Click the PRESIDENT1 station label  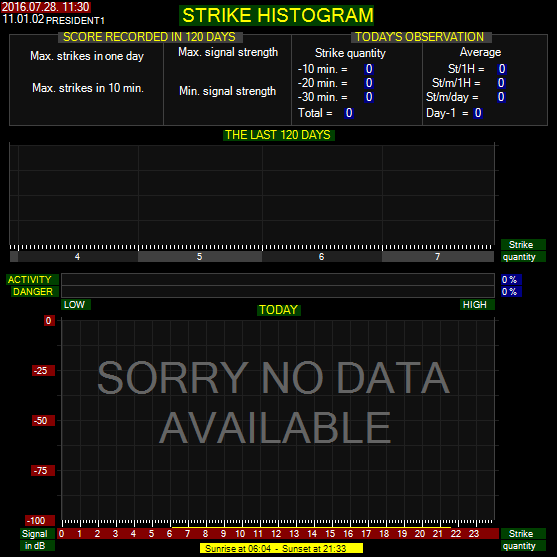tap(75, 21)
